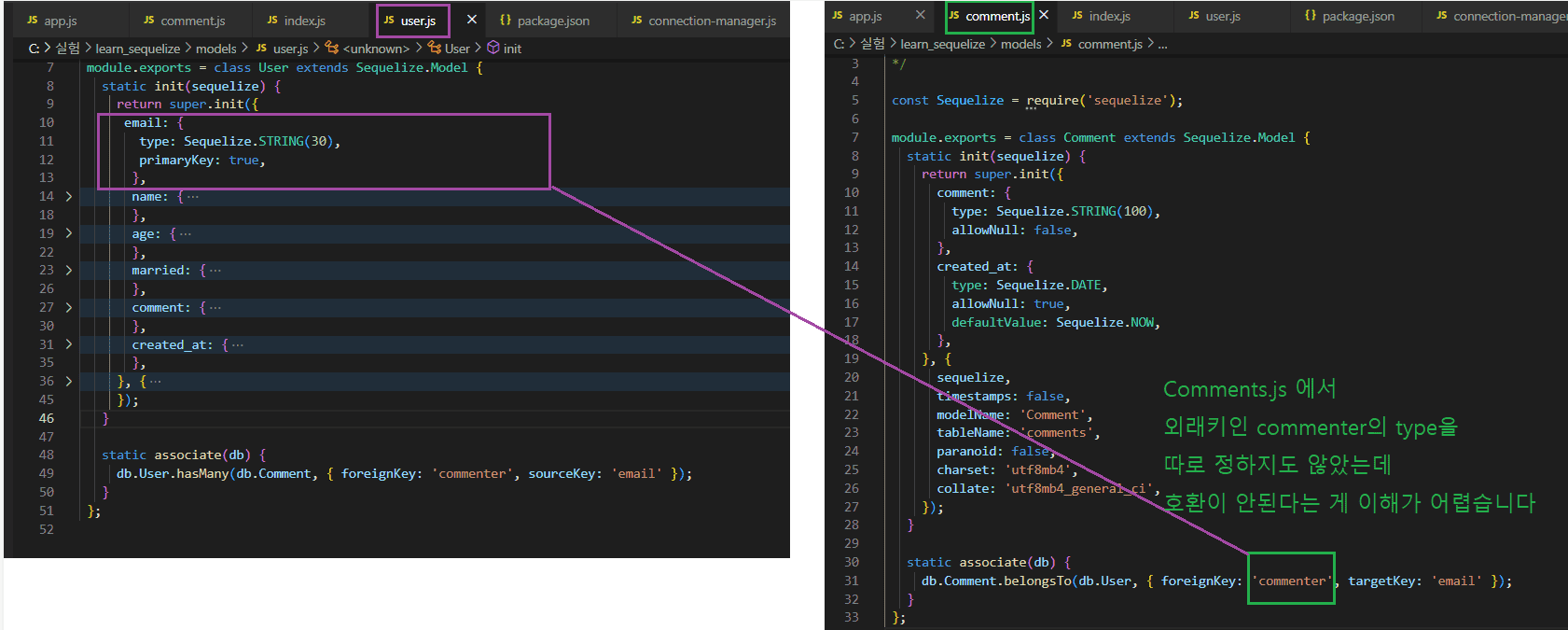Click models breadcrumb in the user.js editor
The height and width of the screenshot is (630, 1568).
(216, 49)
